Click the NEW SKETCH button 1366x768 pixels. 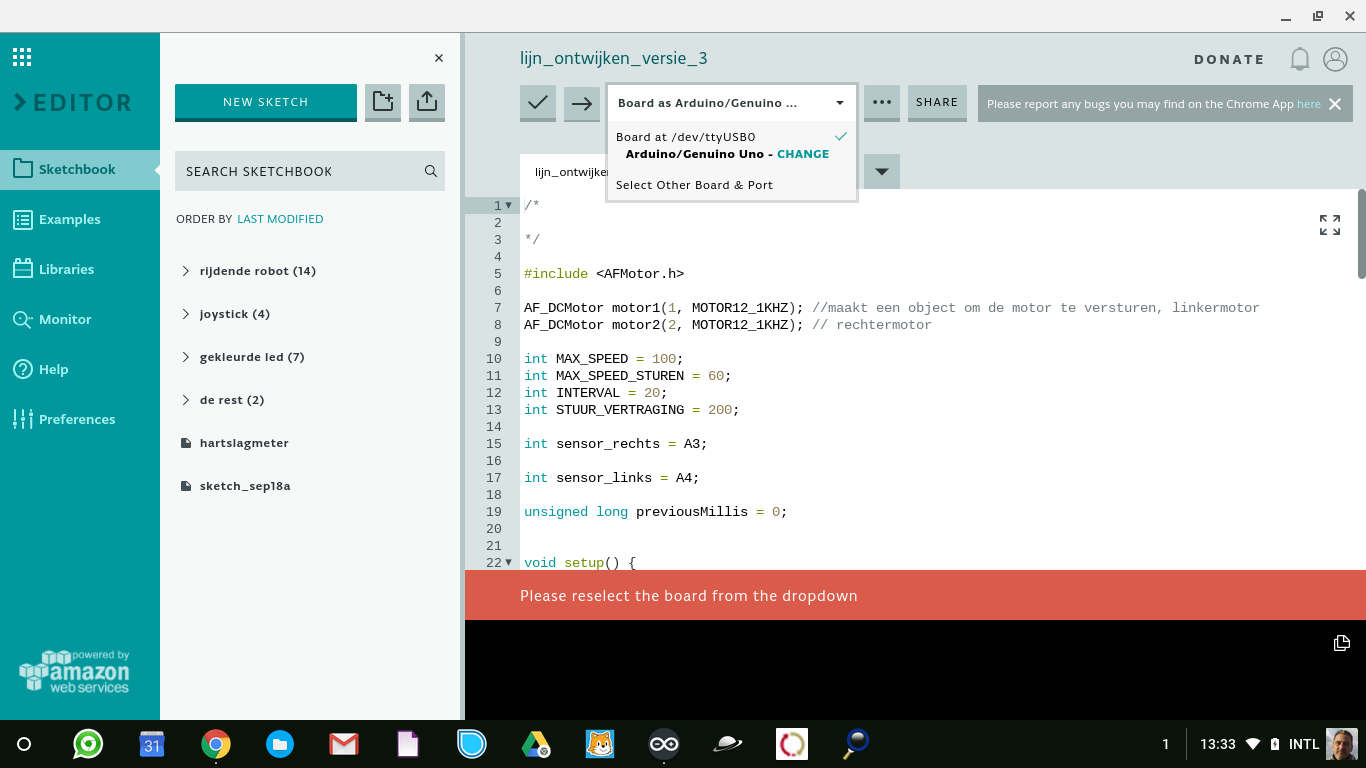coord(265,101)
